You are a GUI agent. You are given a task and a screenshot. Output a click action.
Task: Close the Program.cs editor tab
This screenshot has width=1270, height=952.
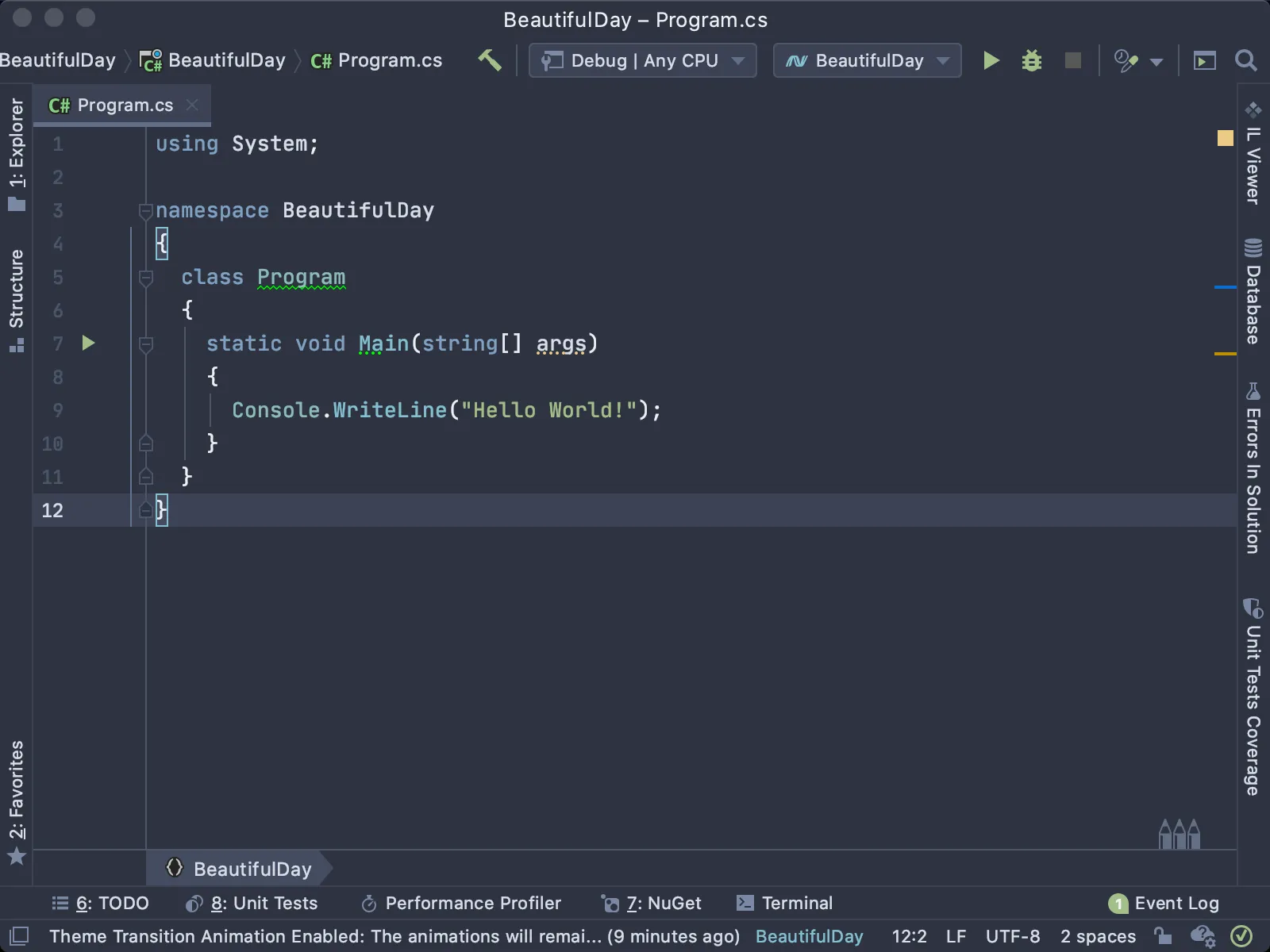tap(192, 105)
